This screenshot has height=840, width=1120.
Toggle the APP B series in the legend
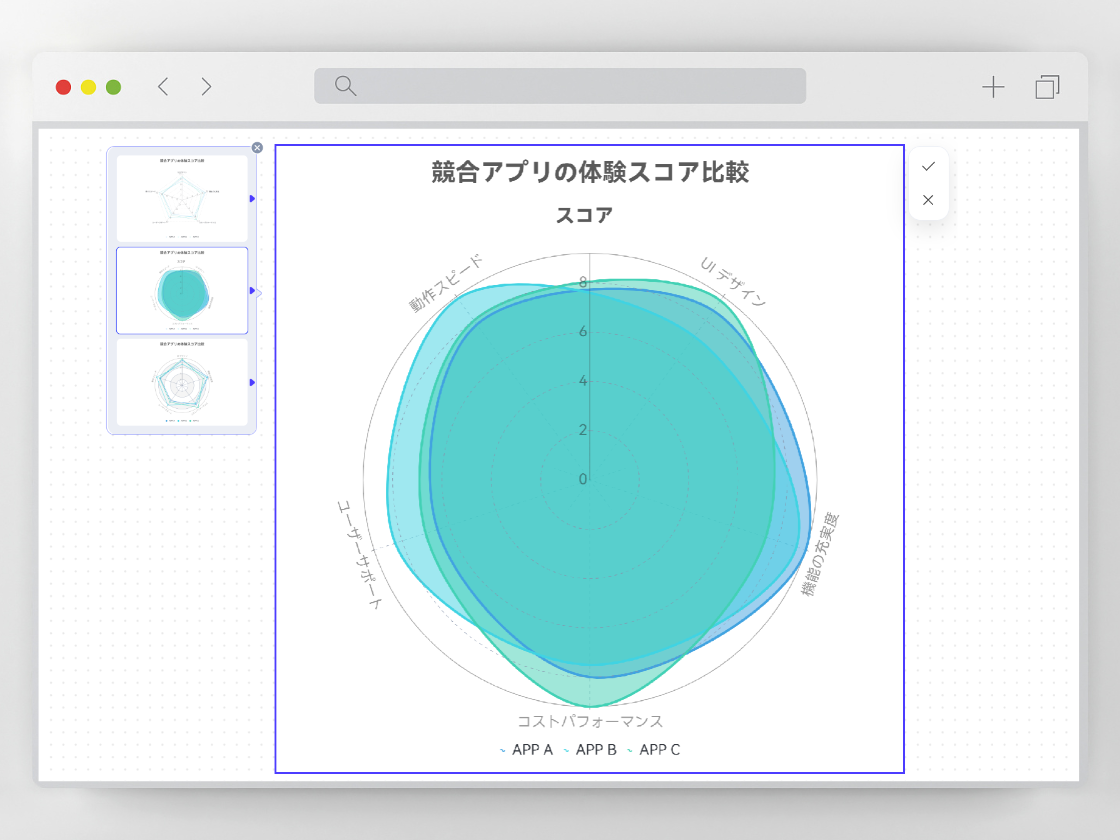tap(594, 749)
